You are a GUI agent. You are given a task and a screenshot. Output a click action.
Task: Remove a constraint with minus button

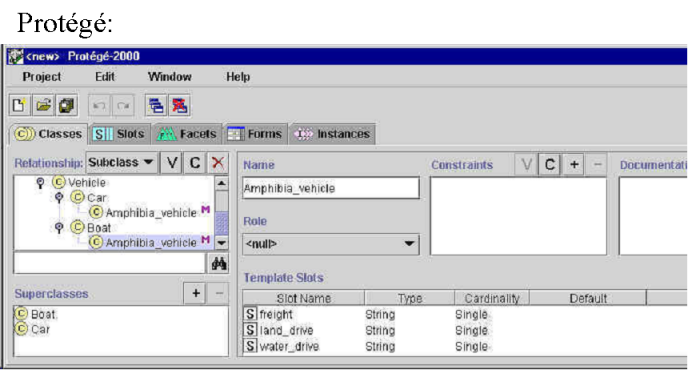pos(597,165)
